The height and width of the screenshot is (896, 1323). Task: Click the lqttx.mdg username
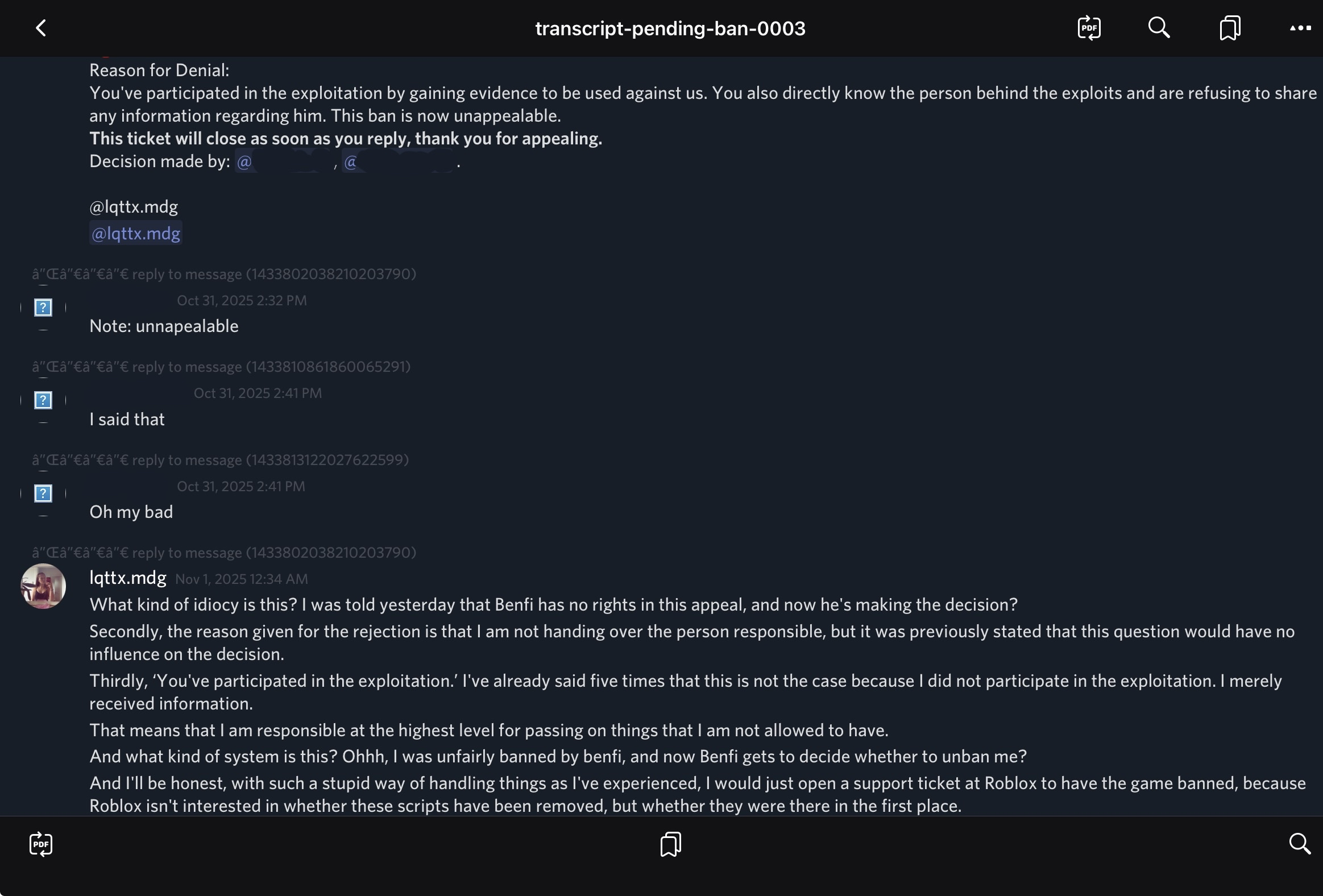[127, 578]
